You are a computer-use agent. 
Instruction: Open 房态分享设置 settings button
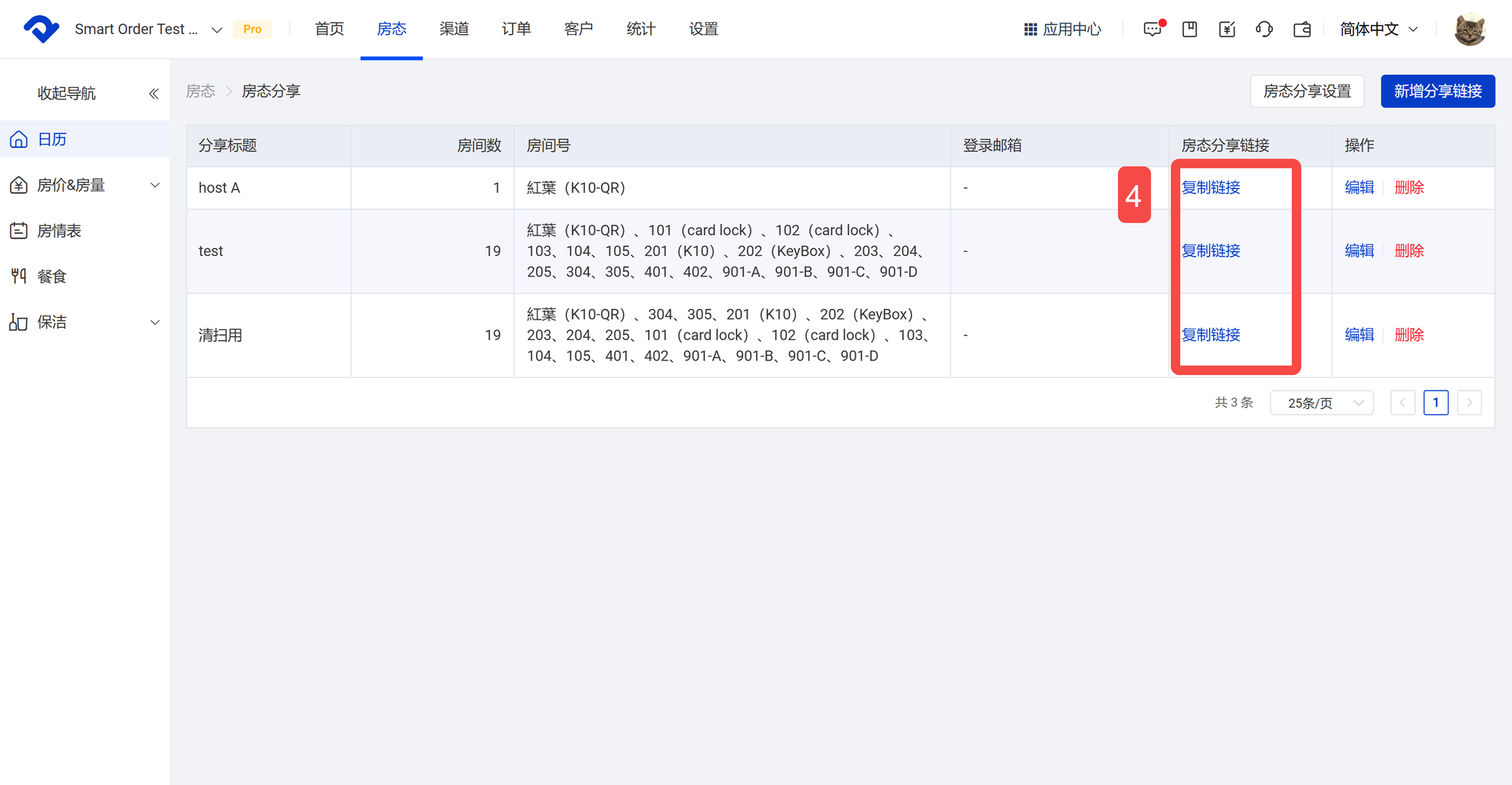pos(1306,91)
